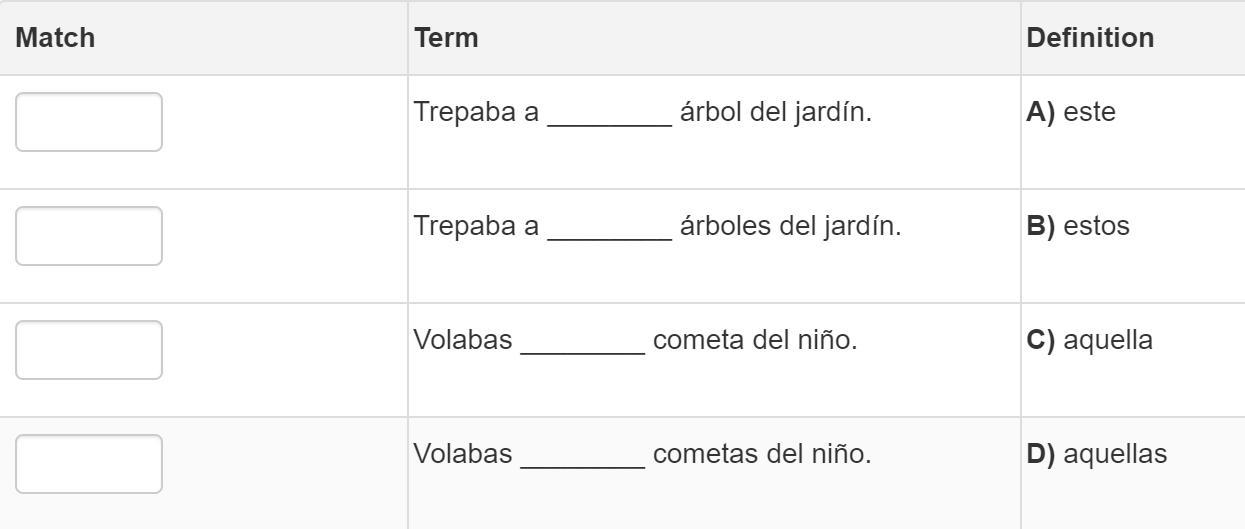The image size is (1245, 529).
Task: Click the bold 'A)' option label
Action: tap(1041, 112)
